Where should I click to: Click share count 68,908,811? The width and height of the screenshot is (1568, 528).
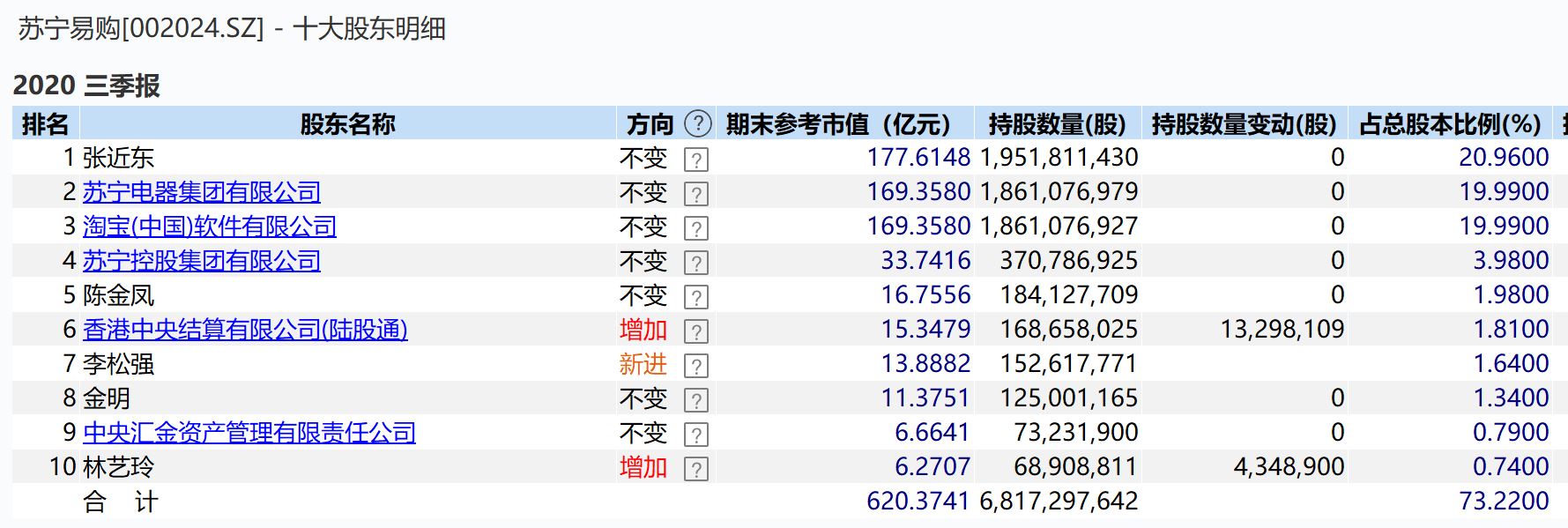click(1076, 467)
